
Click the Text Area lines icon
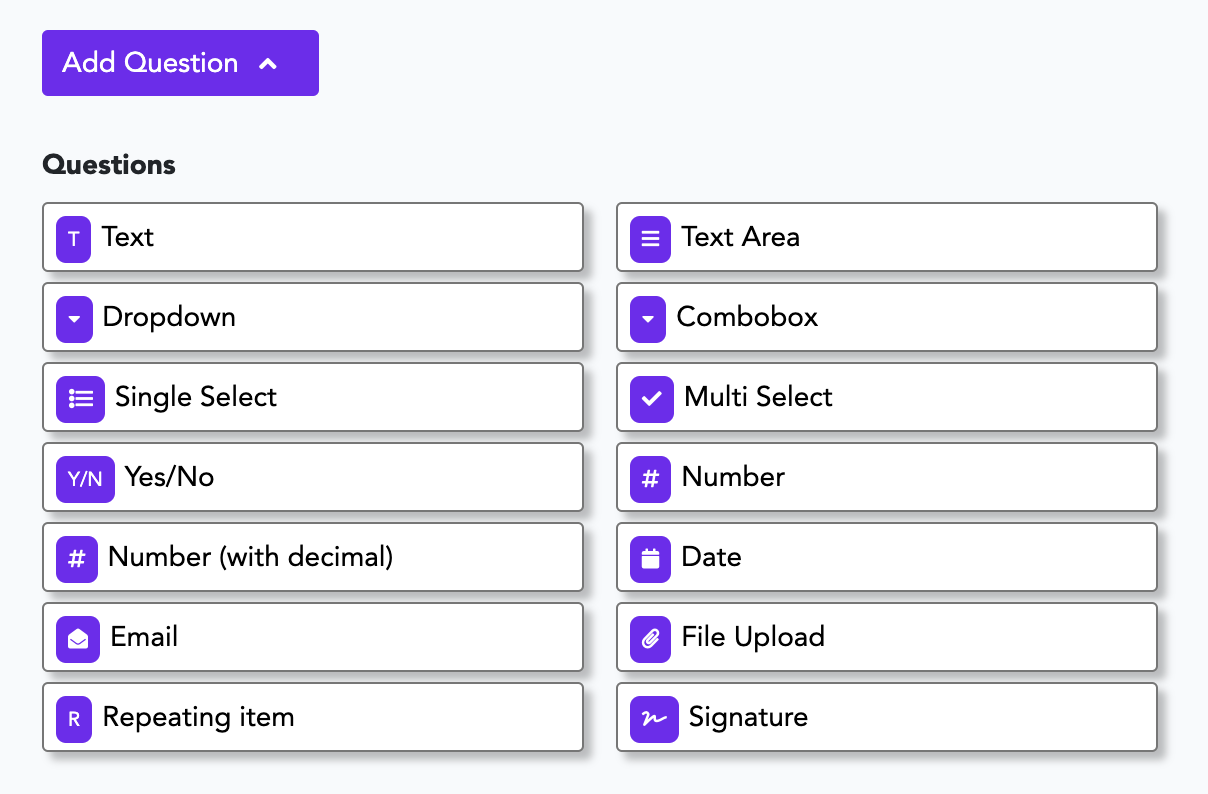(x=650, y=238)
